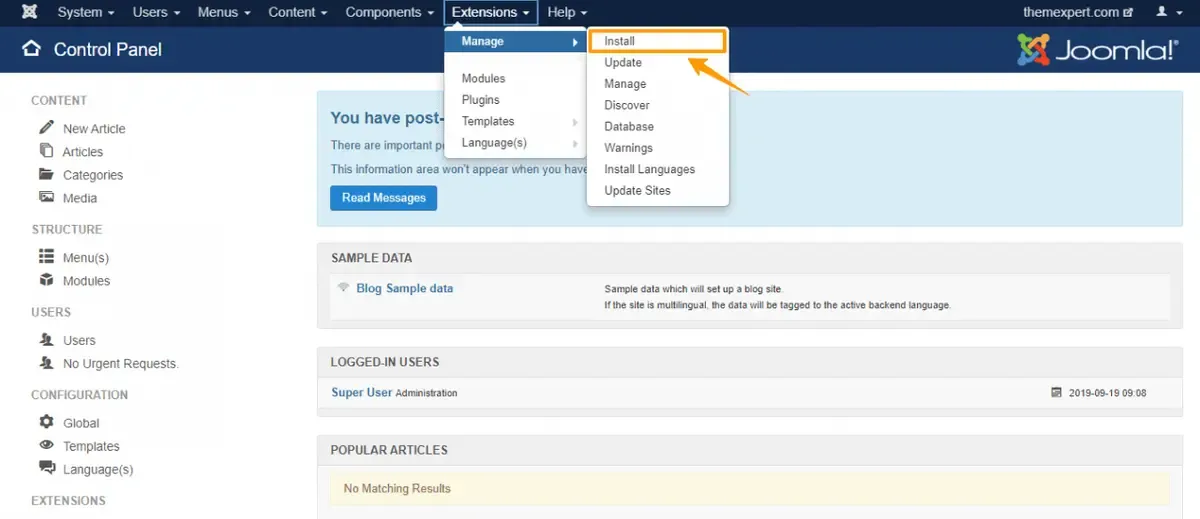This screenshot has height=519, width=1200.
Task: Click the Joomla logo icon in the top-left corner
Action: point(30,12)
